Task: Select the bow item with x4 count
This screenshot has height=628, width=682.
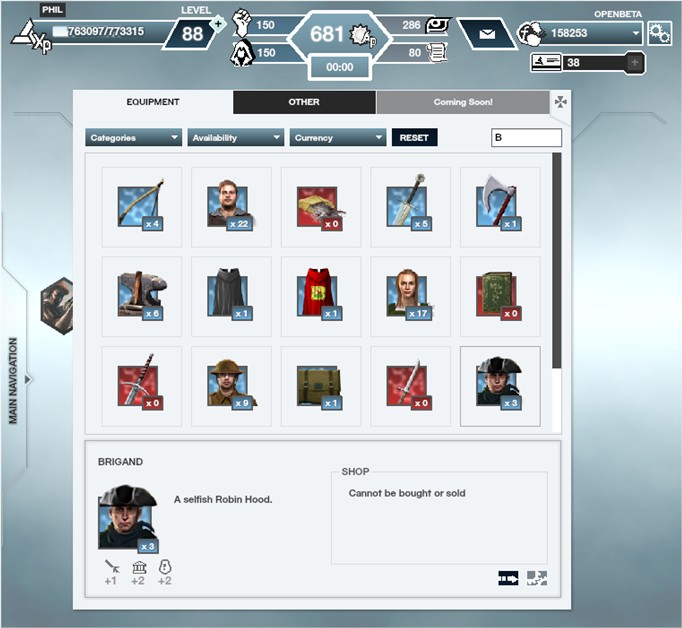Action: point(142,207)
